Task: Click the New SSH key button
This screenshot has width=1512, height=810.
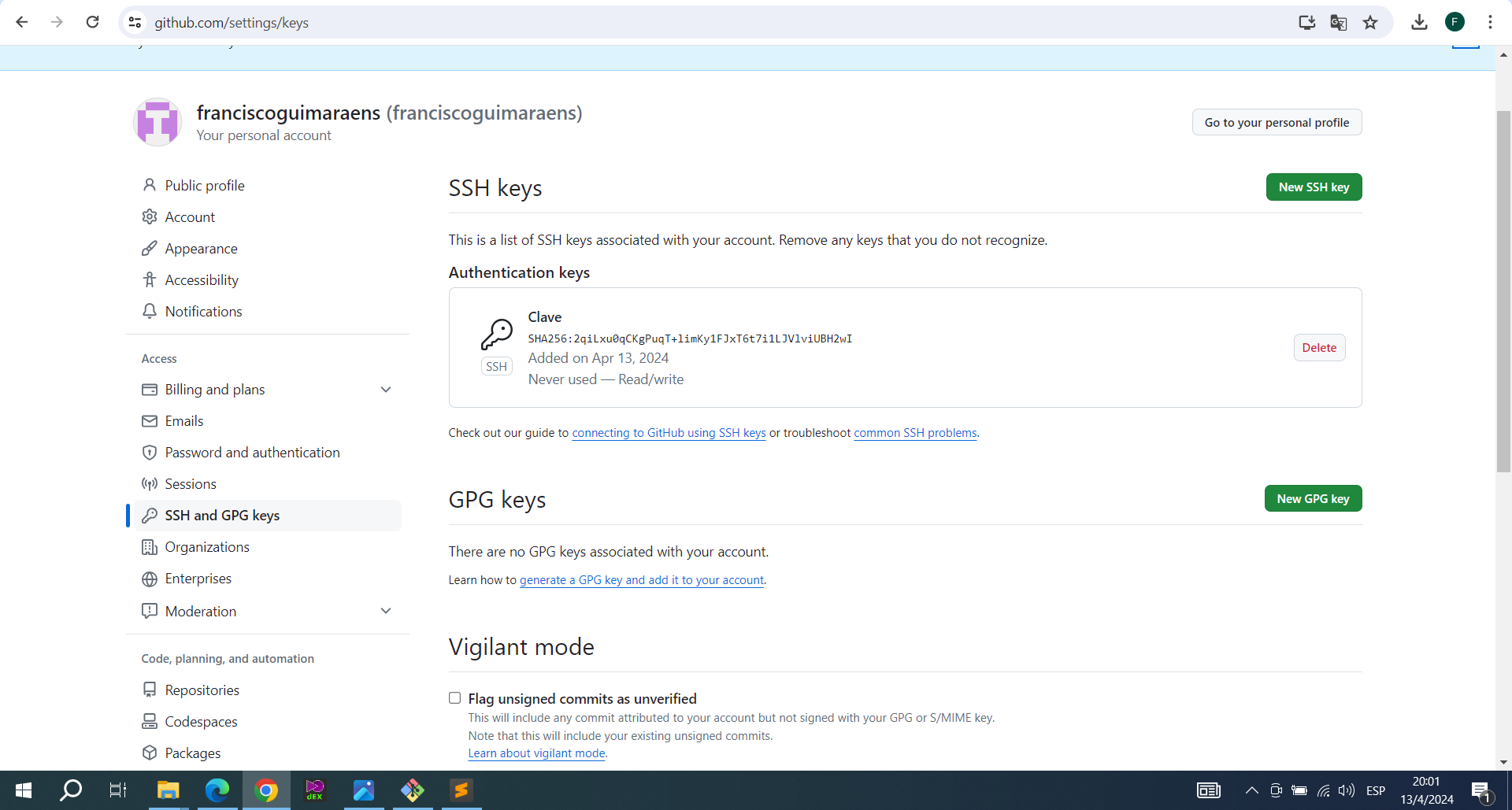Action: (x=1314, y=187)
